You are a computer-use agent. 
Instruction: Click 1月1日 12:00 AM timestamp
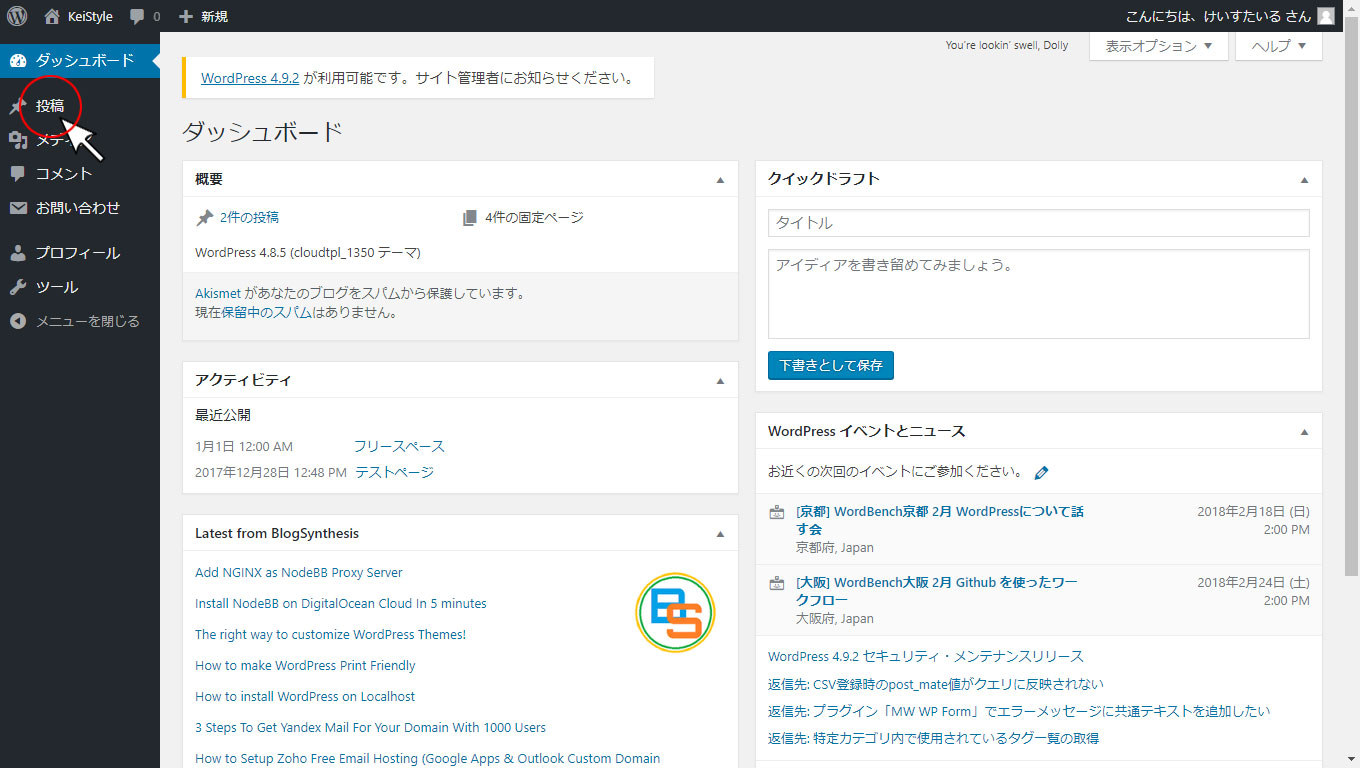244,446
